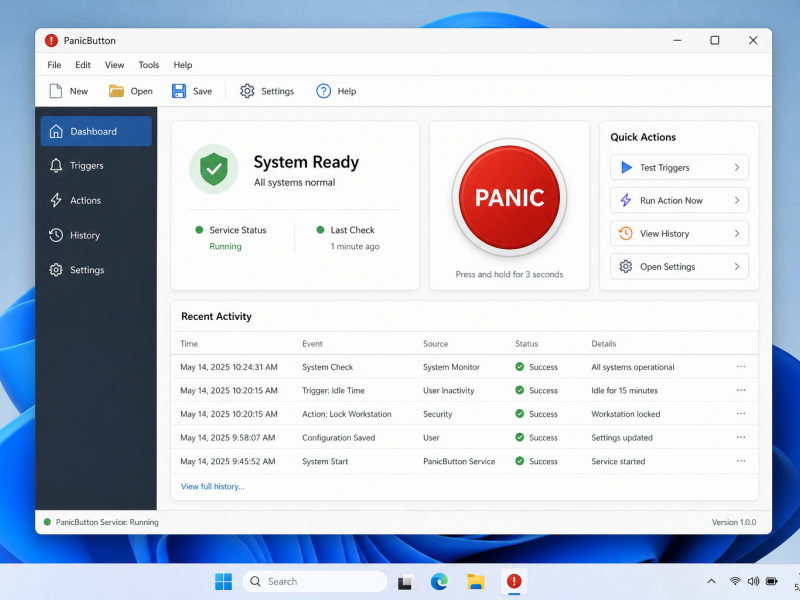Click 'Workstation locked' detail cell
This screenshot has height=600, width=800.
pos(626,414)
